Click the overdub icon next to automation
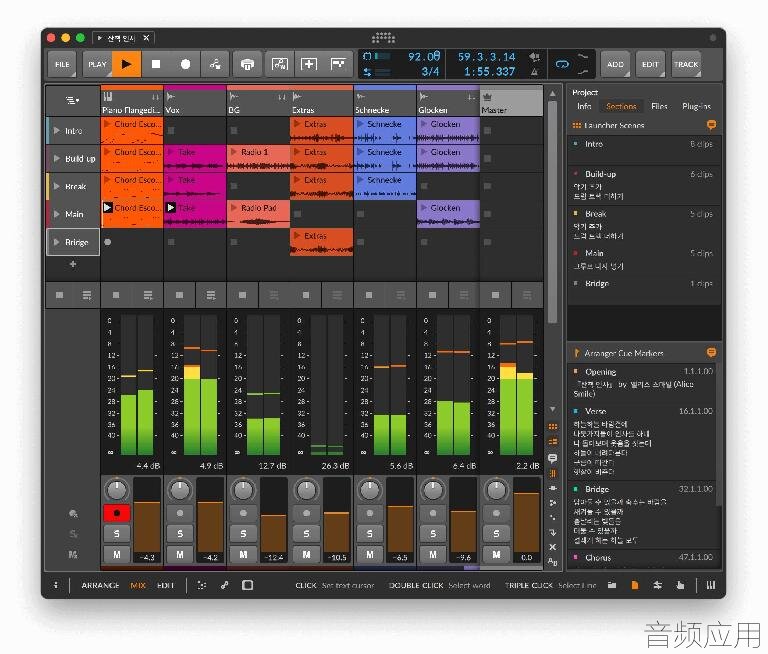The height and width of the screenshot is (654, 768). click(247, 64)
